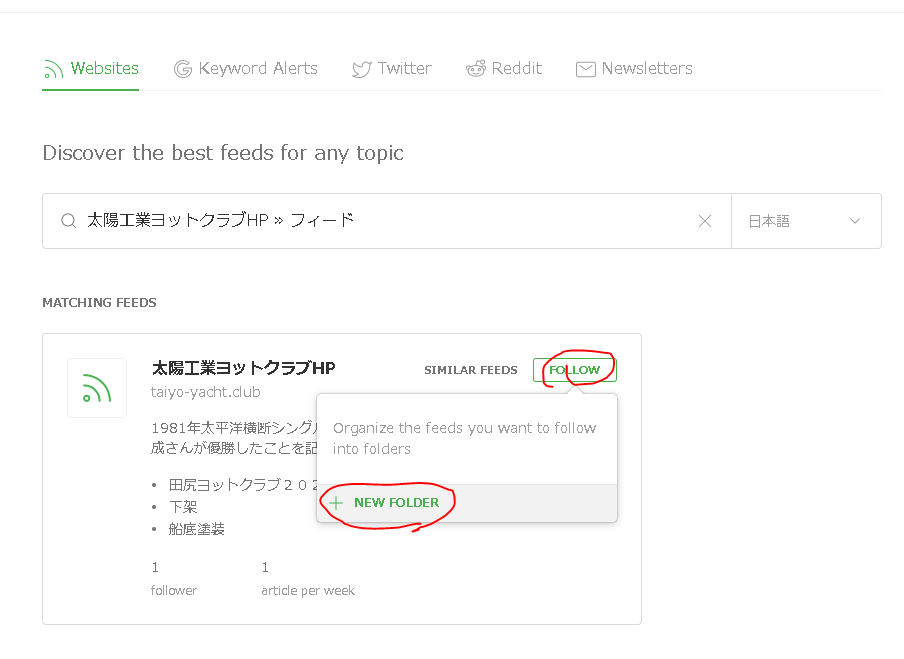Viewport: 904px width, 659px height.
Task: Open the taiyo-yacht.club feed link
Action: point(205,392)
